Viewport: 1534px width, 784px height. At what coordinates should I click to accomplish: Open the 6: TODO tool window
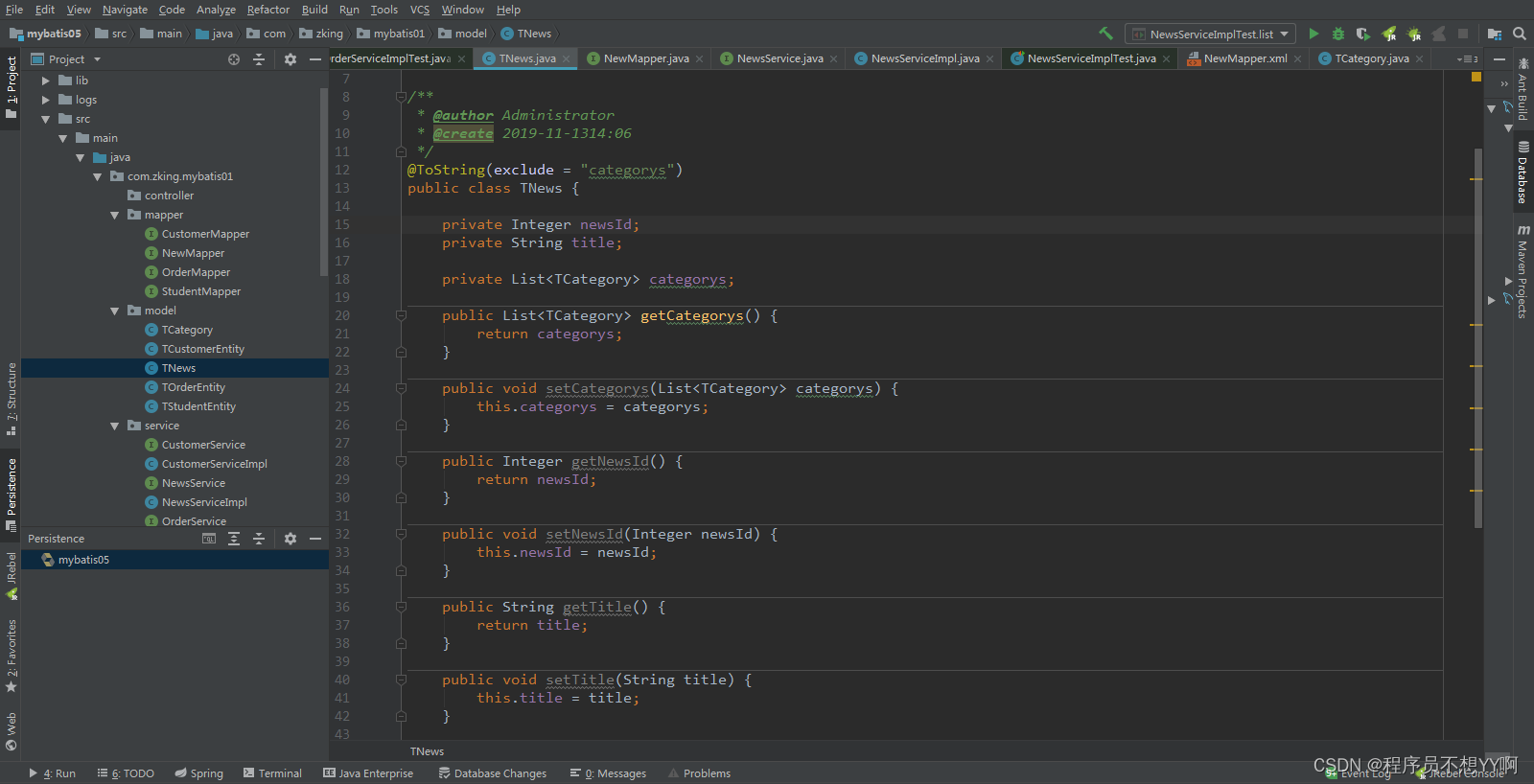point(125,773)
